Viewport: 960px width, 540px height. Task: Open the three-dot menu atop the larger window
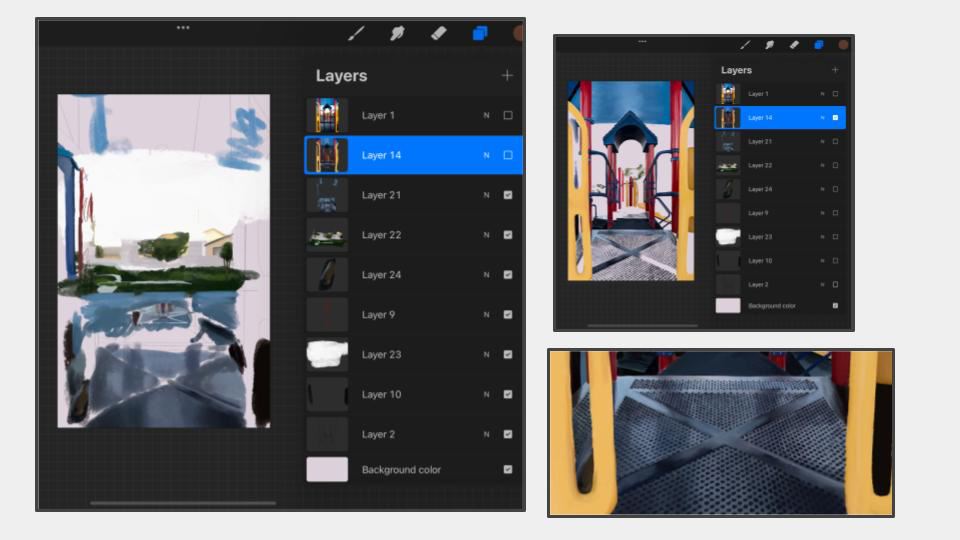(x=183, y=28)
